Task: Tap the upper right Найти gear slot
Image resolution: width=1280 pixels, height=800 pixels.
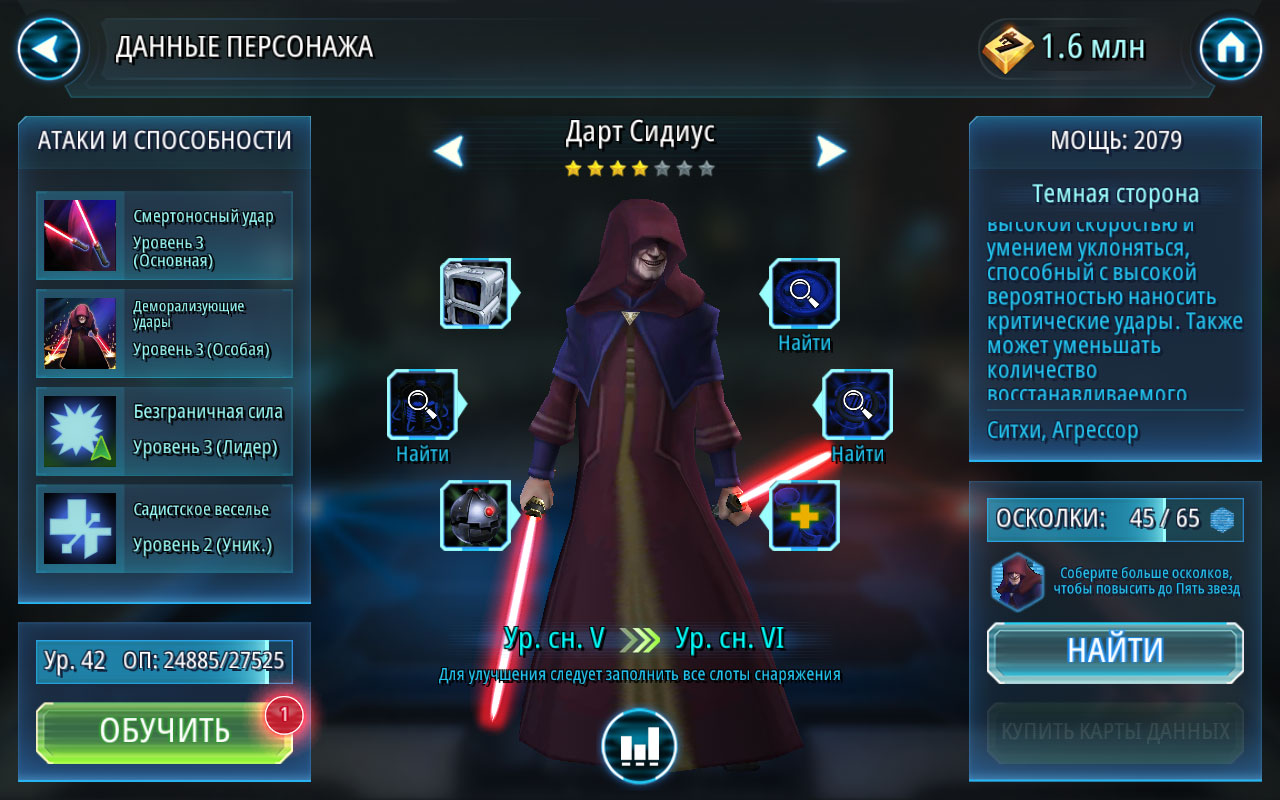Action: coord(804,293)
